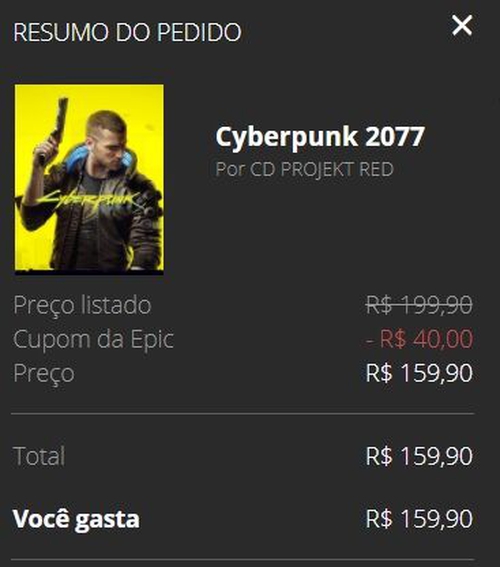Select the Preço label below the coupon
The image size is (500, 567).
coord(44,373)
